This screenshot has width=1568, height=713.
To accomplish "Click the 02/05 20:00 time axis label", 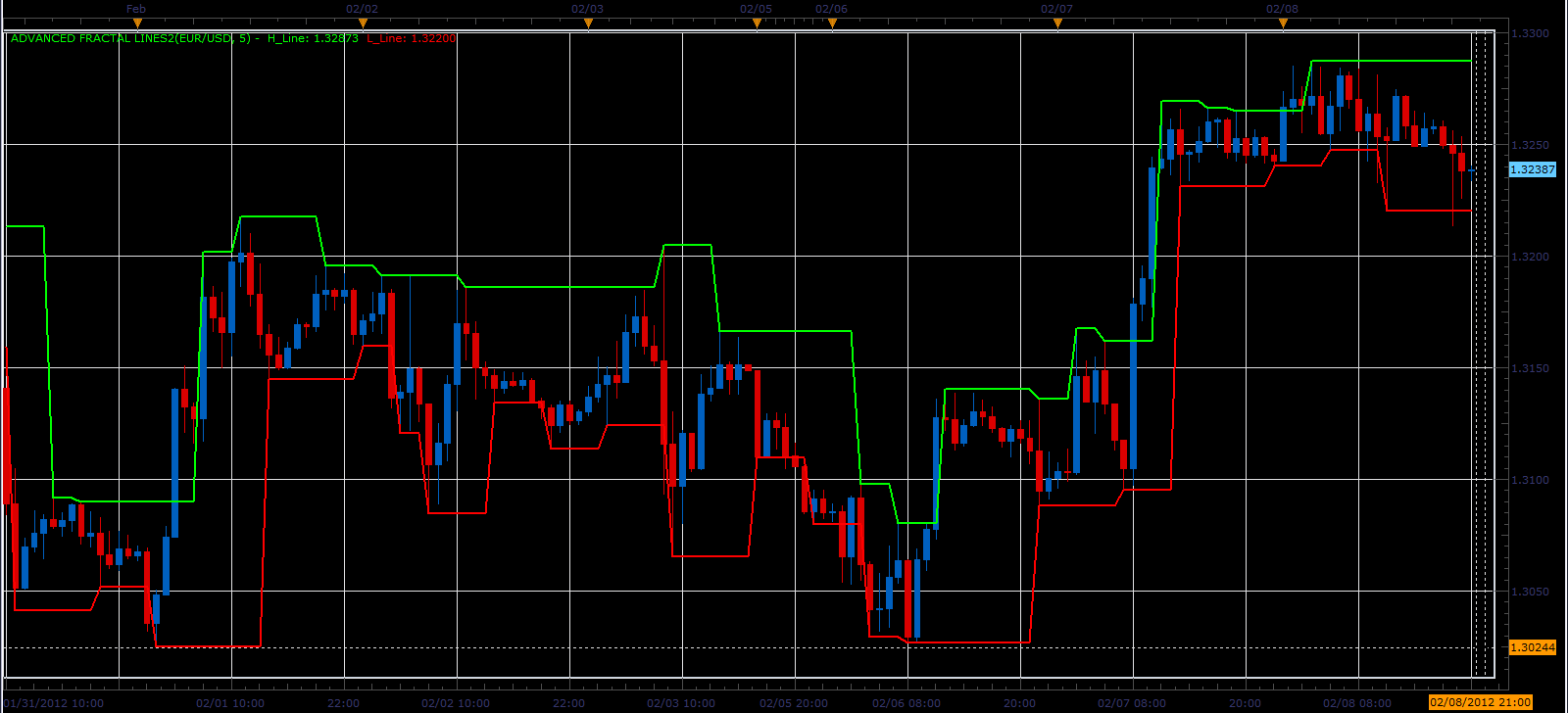I will coord(794,703).
